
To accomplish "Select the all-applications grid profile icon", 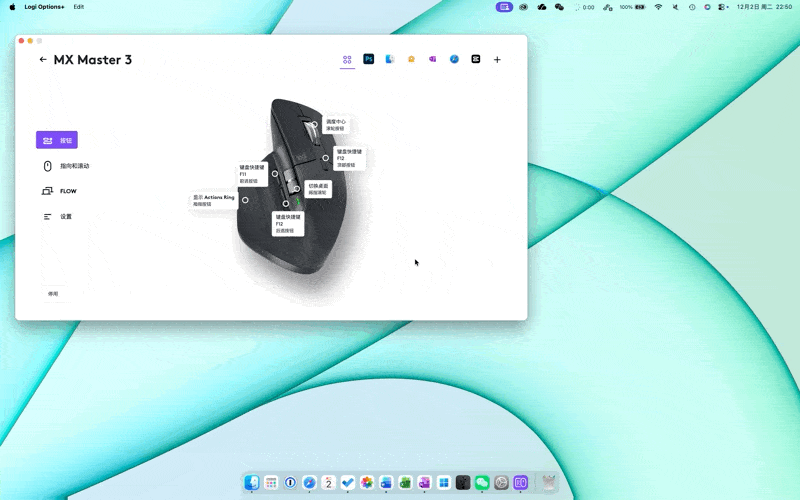I will (x=347, y=60).
